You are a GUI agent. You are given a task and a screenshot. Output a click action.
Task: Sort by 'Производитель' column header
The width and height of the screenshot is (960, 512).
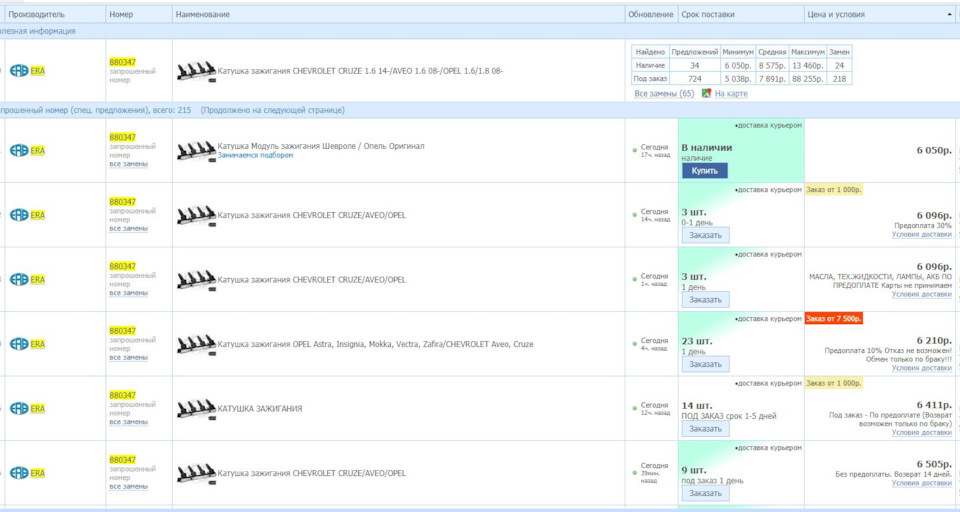(x=36, y=14)
